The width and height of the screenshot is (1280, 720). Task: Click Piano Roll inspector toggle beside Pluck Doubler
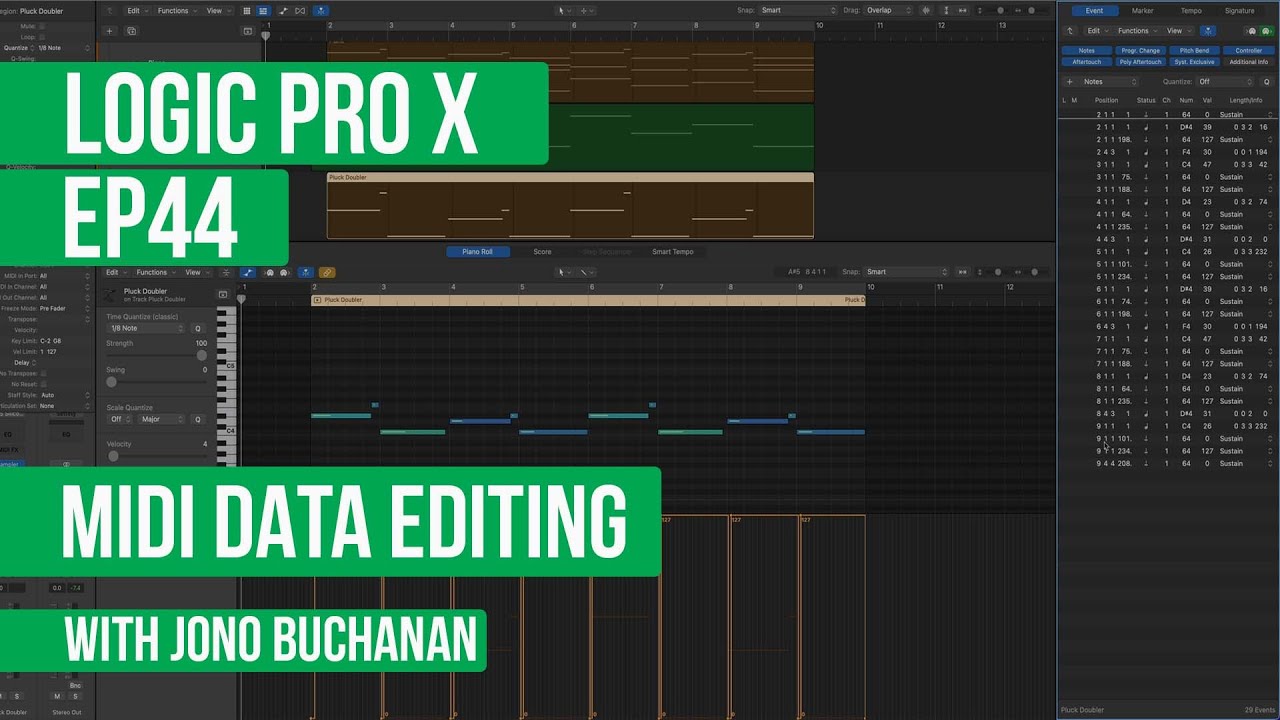coord(223,295)
